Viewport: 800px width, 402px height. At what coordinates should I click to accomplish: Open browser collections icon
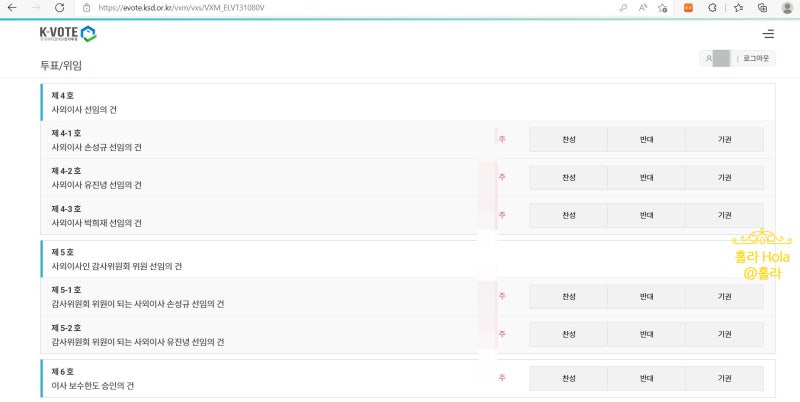click(762, 7)
